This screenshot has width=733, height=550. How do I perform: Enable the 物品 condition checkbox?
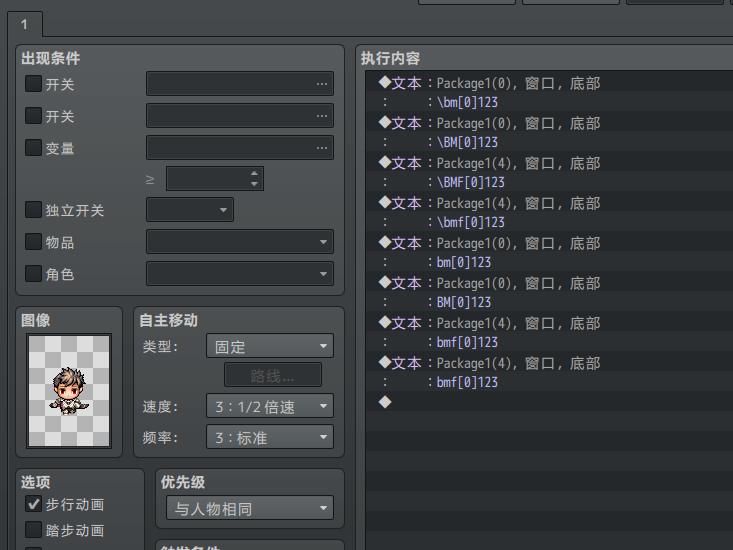pyautogui.click(x=33, y=242)
